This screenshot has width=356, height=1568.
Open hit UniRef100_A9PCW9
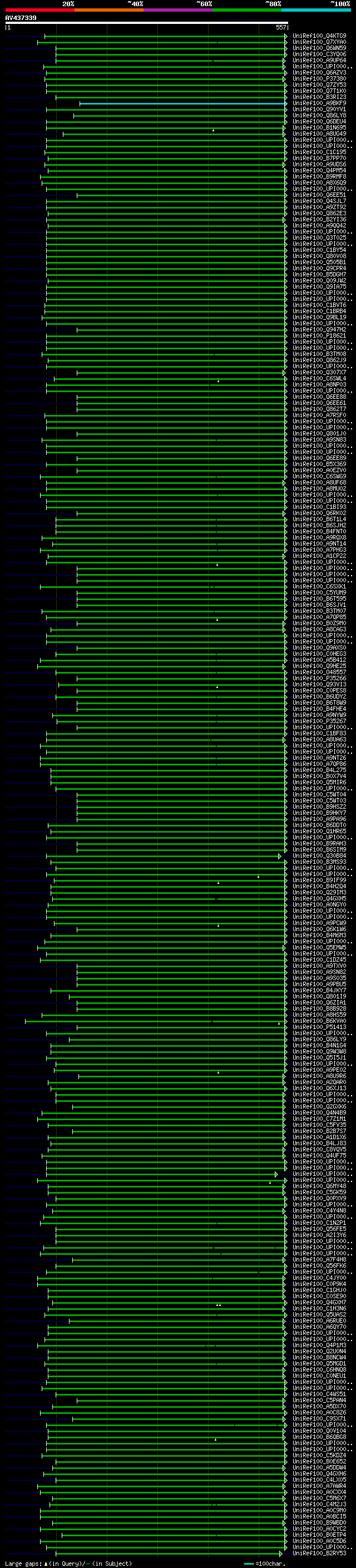(x=319, y=923)
